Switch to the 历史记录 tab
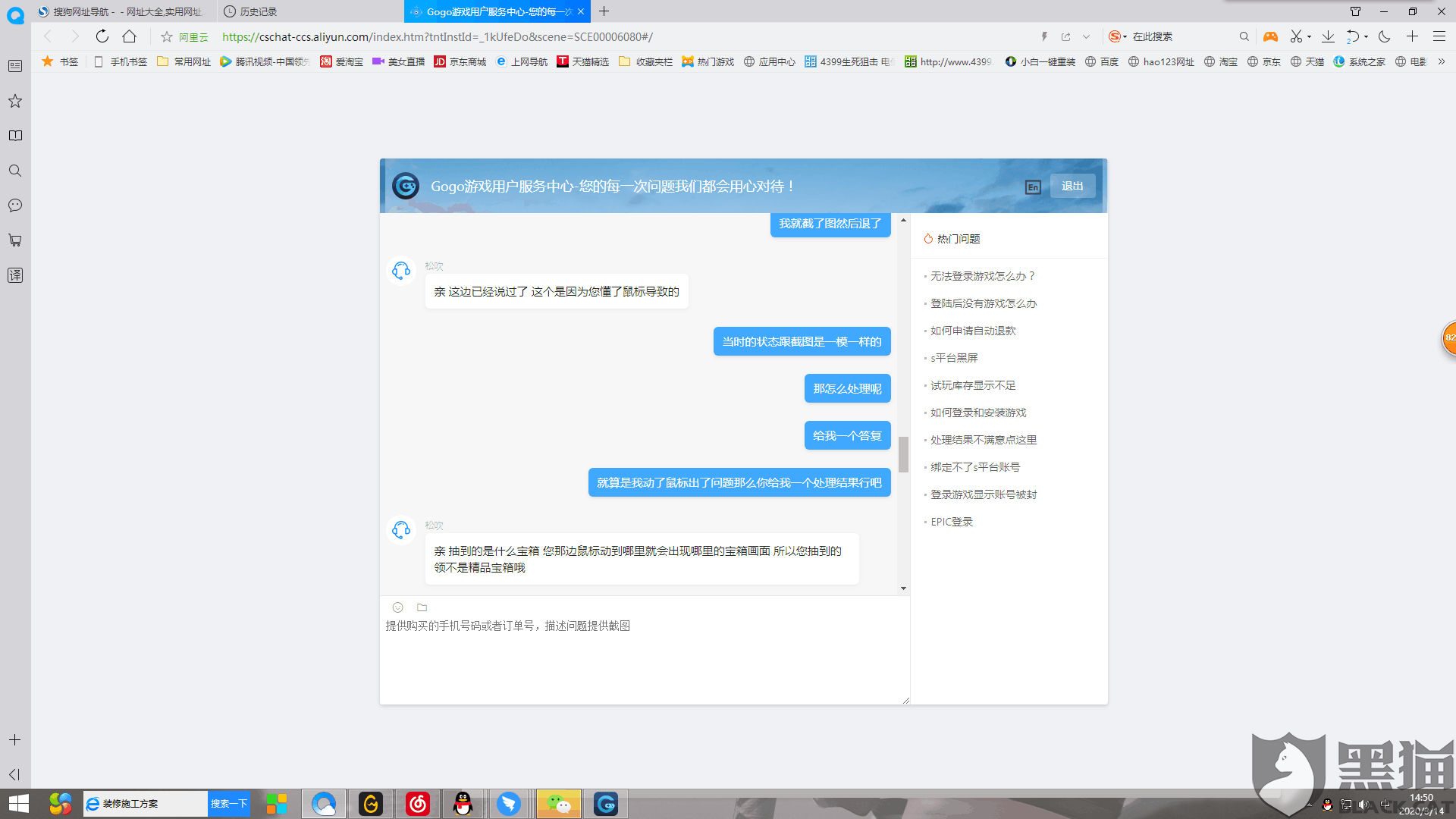The height and width of the screenshot is (819, 1456). [x=258, y=11]
